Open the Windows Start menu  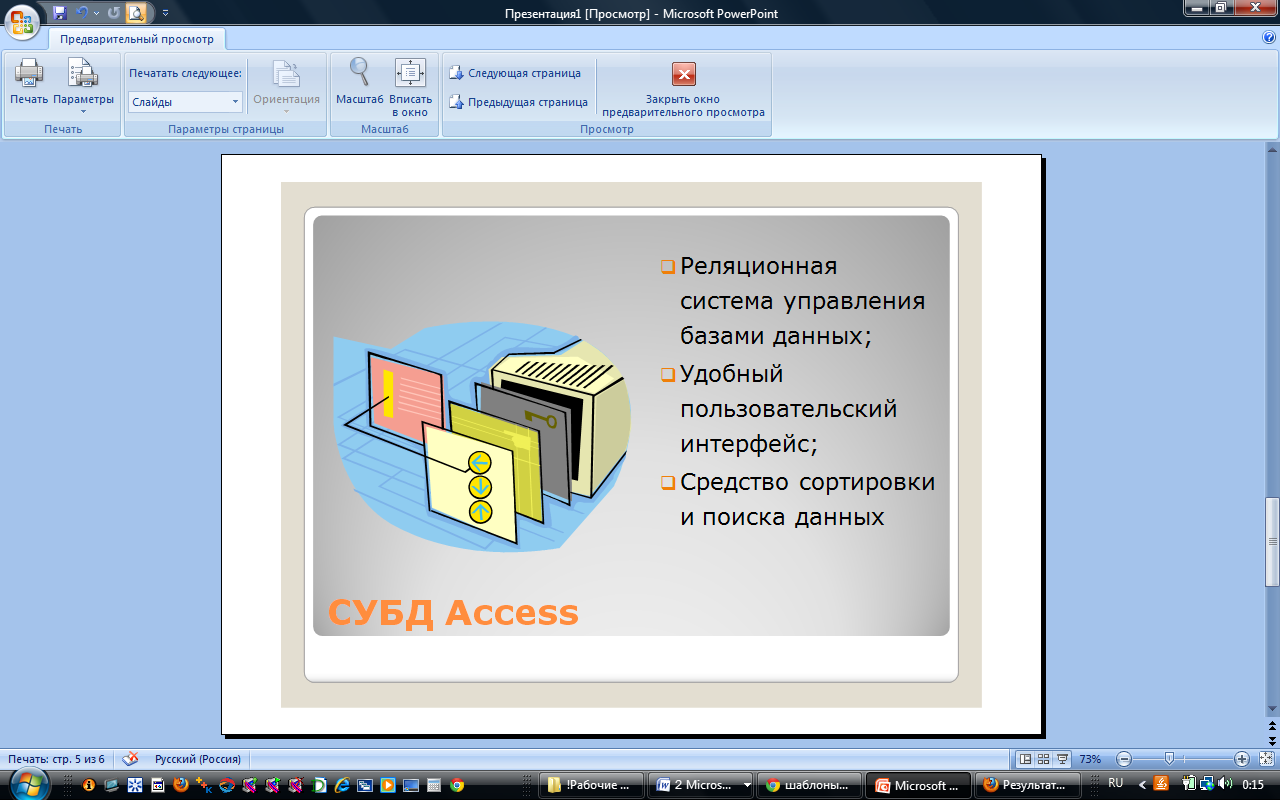31,784
